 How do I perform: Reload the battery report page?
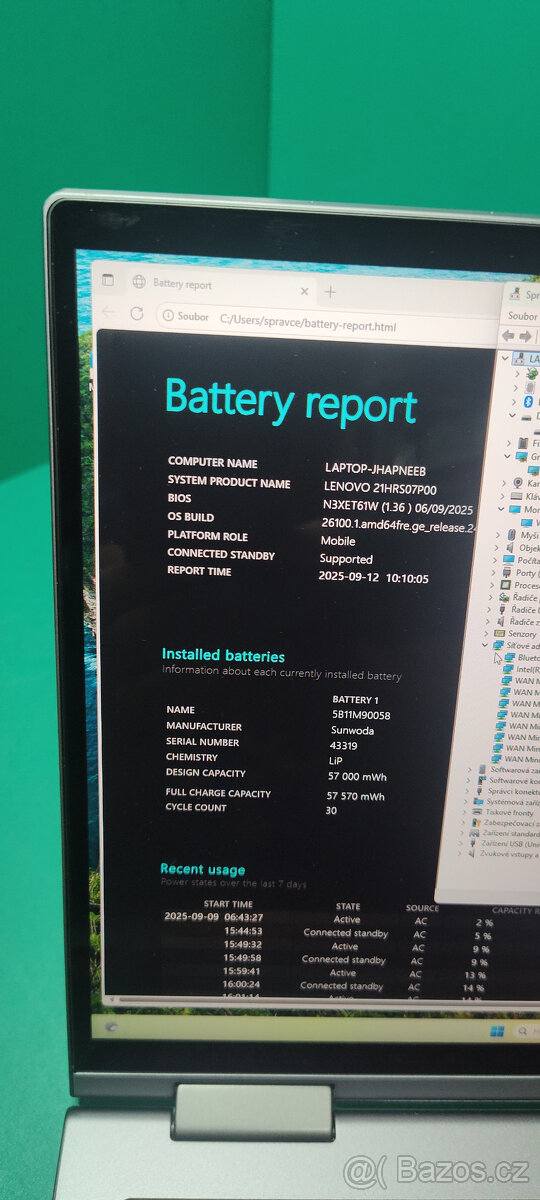point(136,313)
